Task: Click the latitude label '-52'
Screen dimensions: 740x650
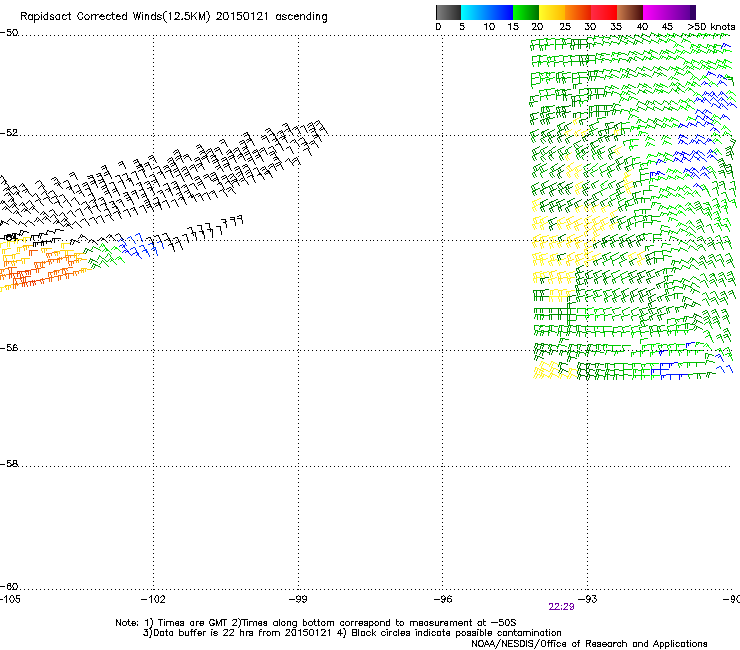Action: [9, 133]
